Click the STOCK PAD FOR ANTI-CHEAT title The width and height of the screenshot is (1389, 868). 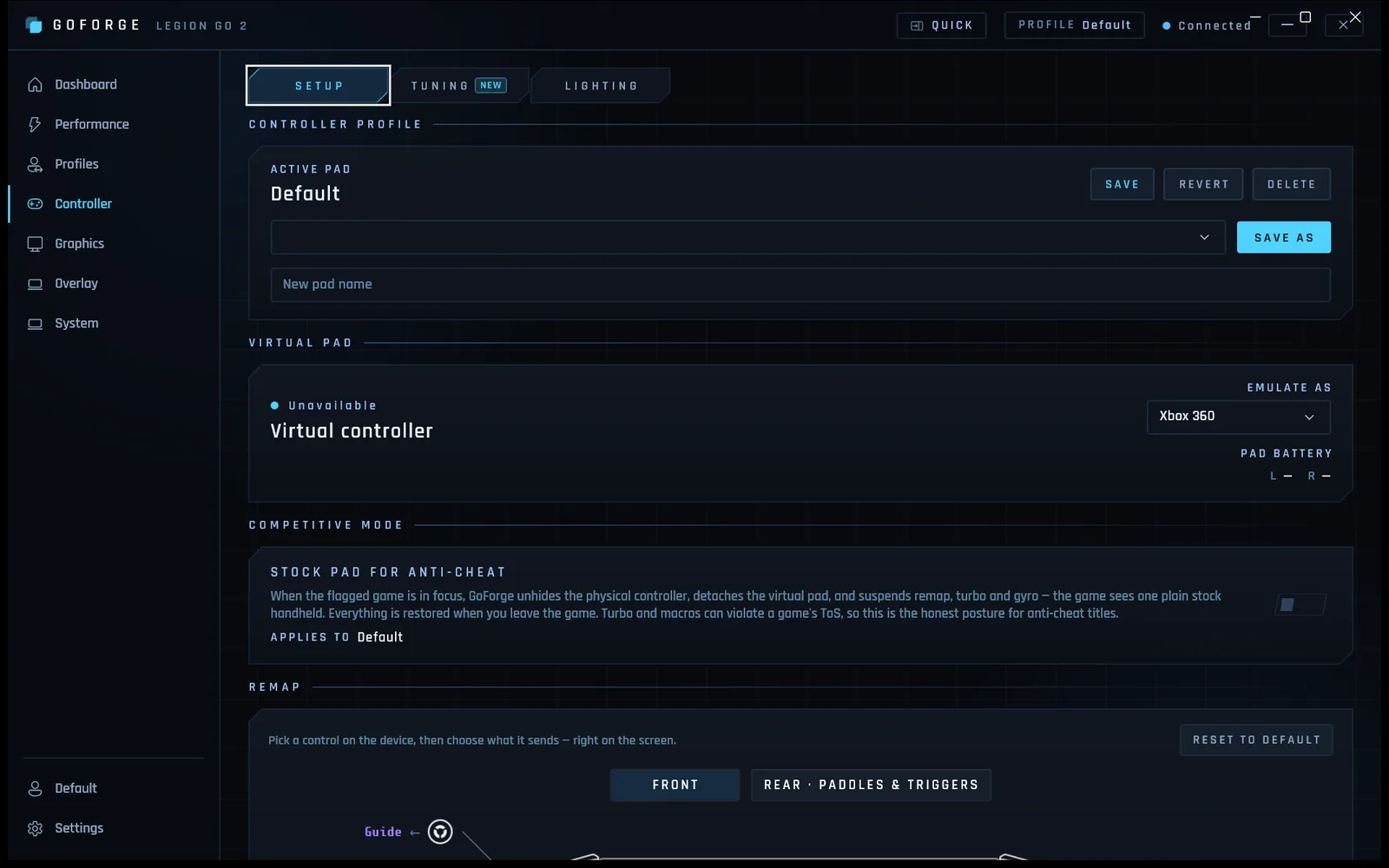pos(388,572)
